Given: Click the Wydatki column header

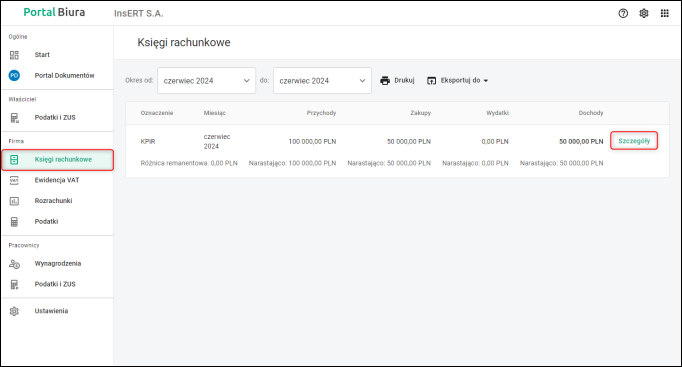Looking at the screenshot, I should click(x=497, y=113).
